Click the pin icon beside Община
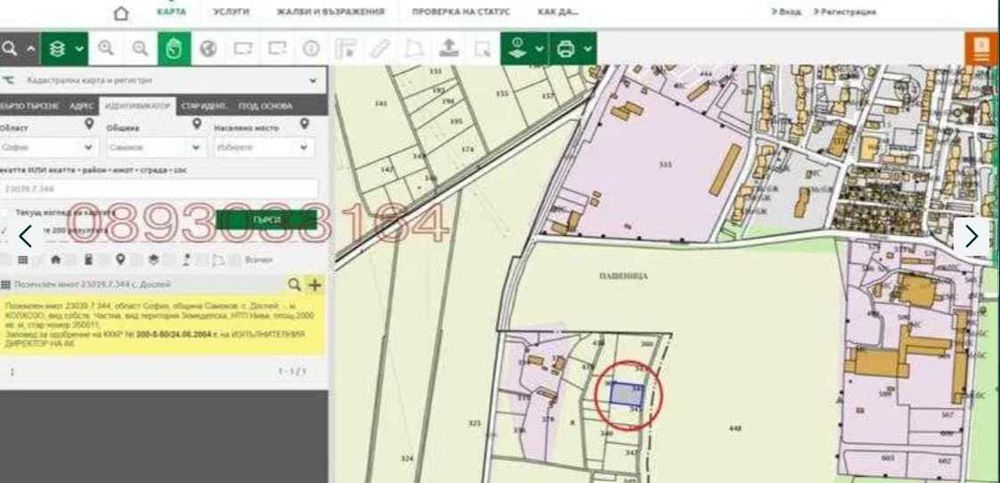 tap(196, 124)
